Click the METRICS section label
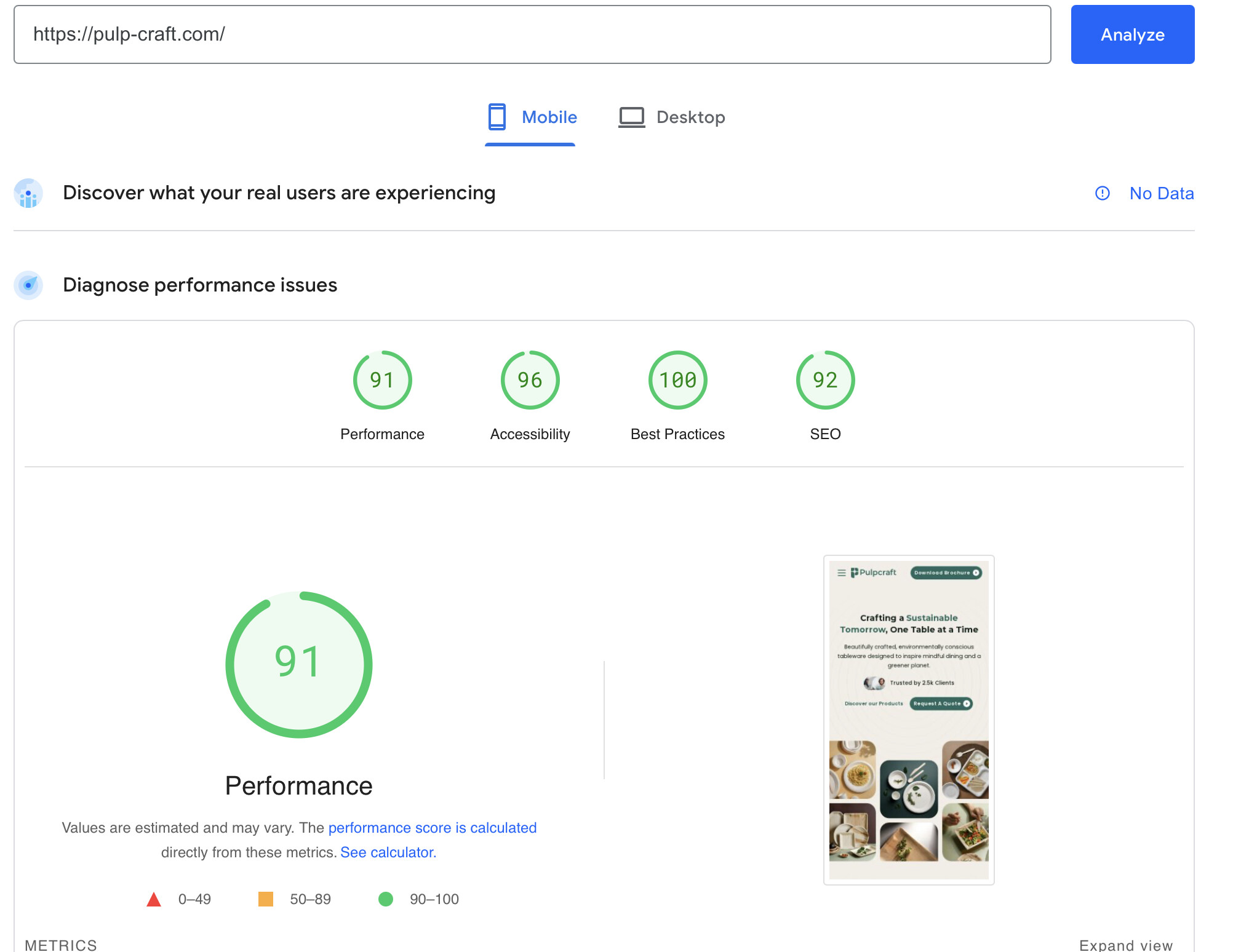Viewport: 1233px width, 952px height. tap(61, 945)
